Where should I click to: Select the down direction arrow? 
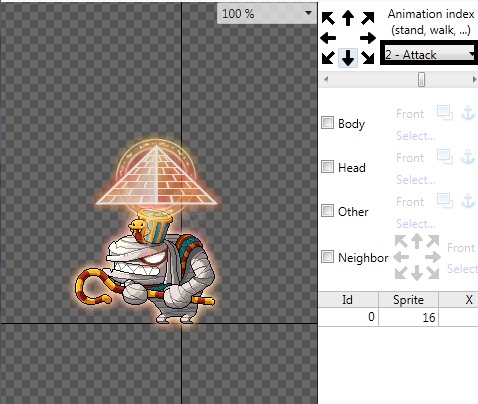348,58
